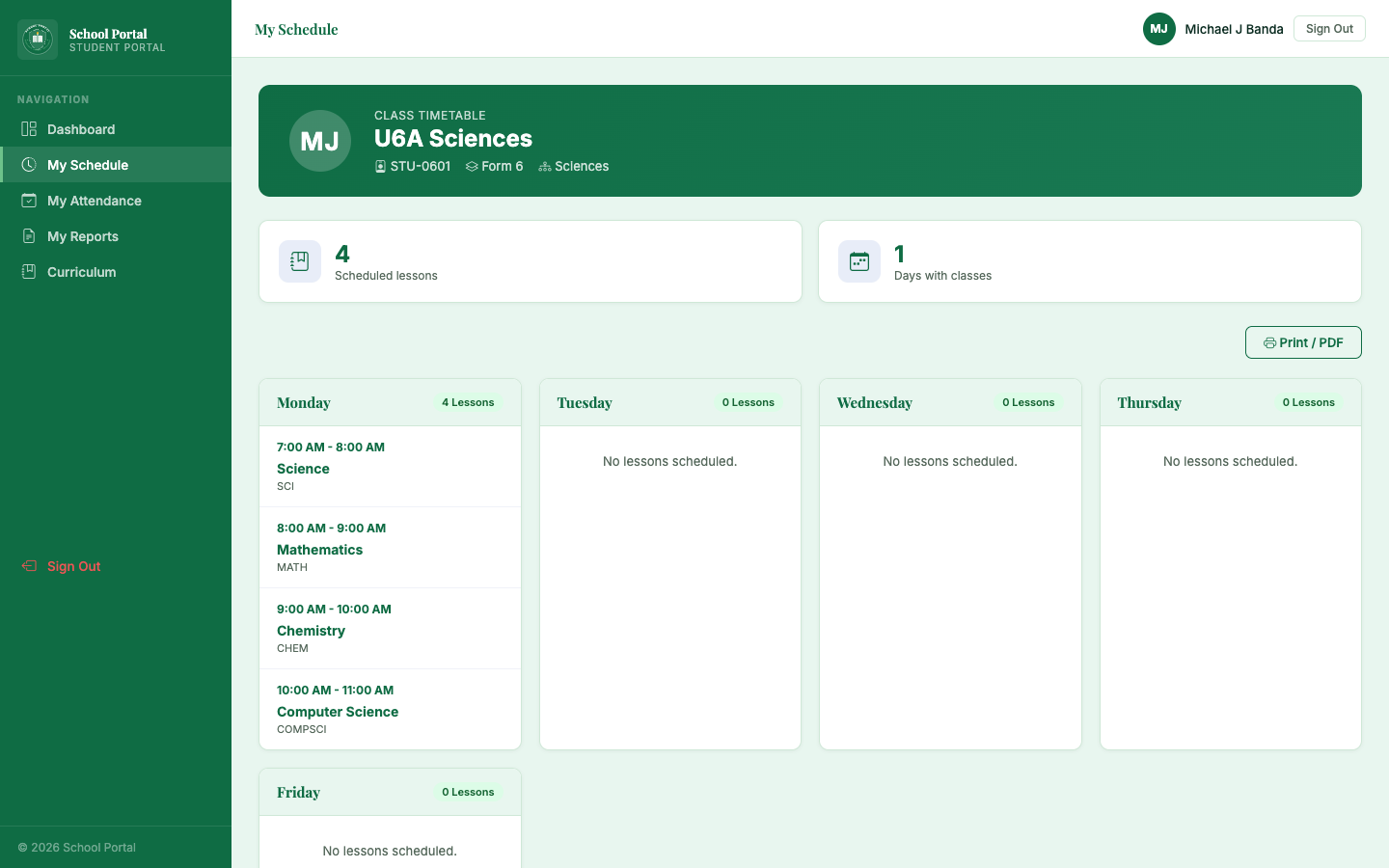Click the printer icon on Print / PDF
1389x868 pixels.
[1269, 342]
